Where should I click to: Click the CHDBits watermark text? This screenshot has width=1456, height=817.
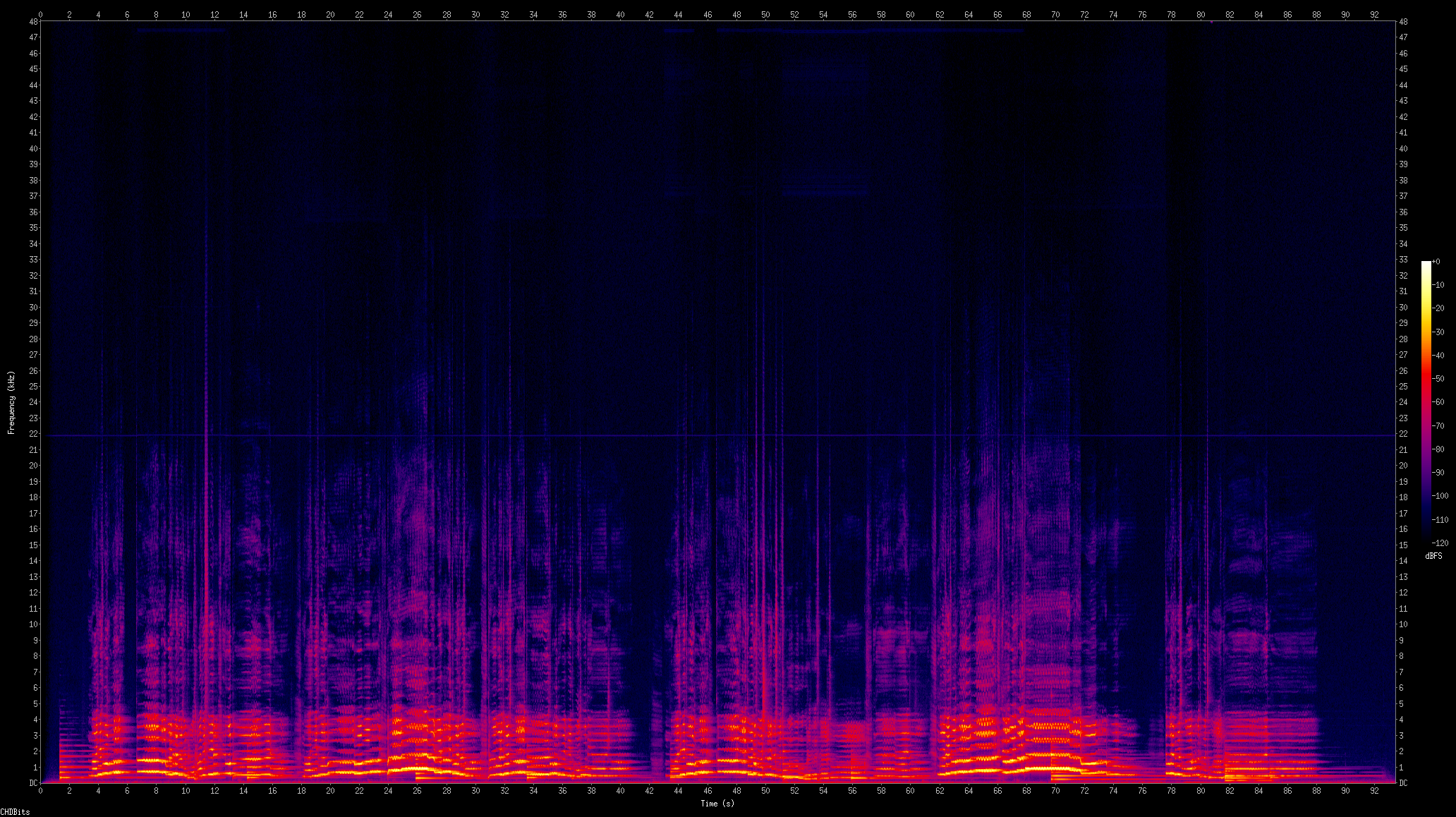15,812
